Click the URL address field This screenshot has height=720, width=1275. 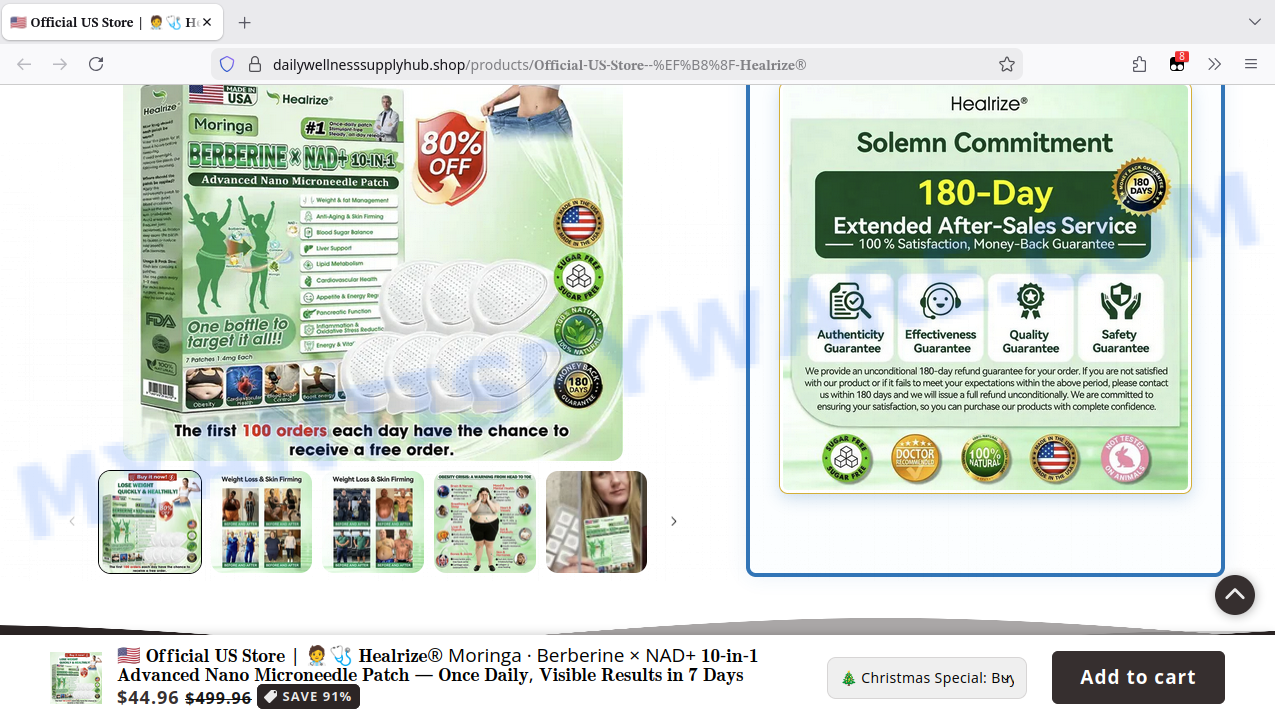(620, 64)
